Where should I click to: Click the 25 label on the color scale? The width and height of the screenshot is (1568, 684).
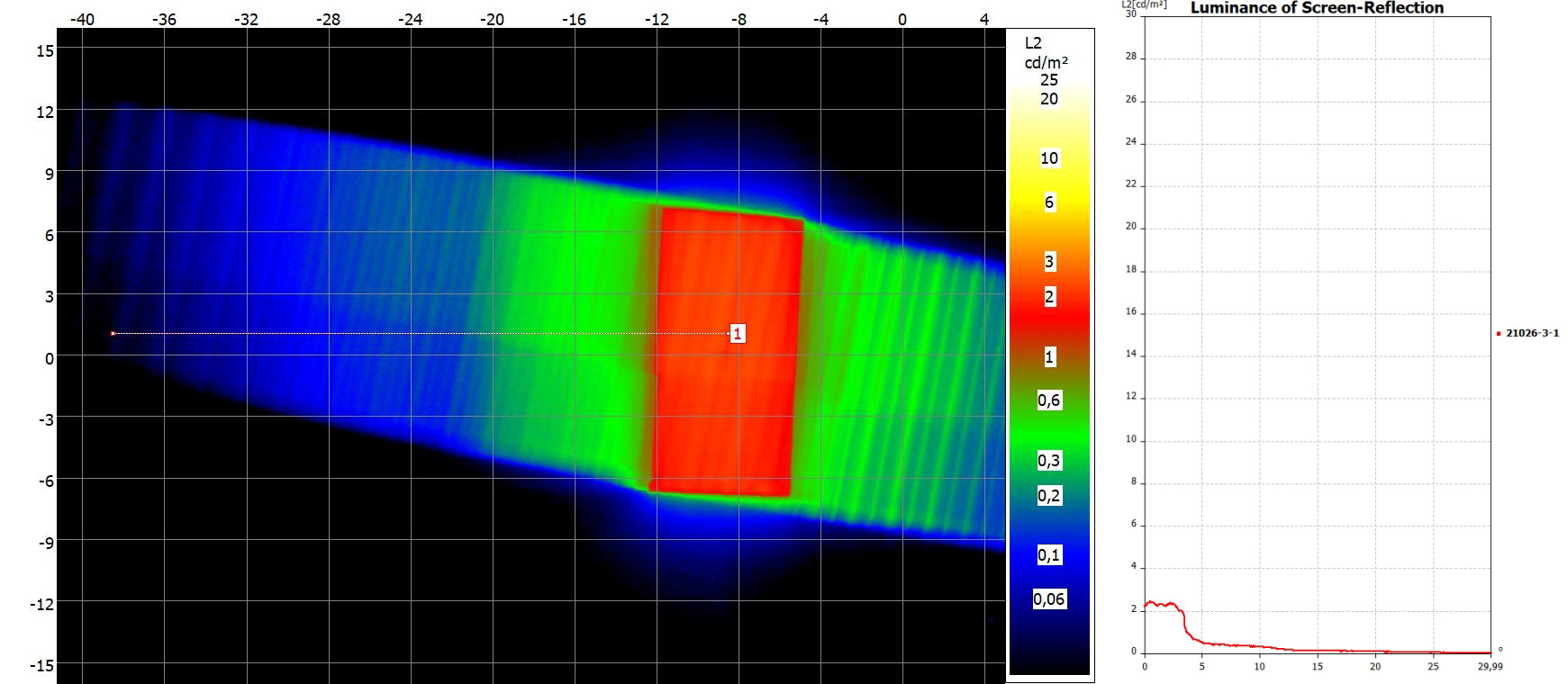[x=1048, y=80]
